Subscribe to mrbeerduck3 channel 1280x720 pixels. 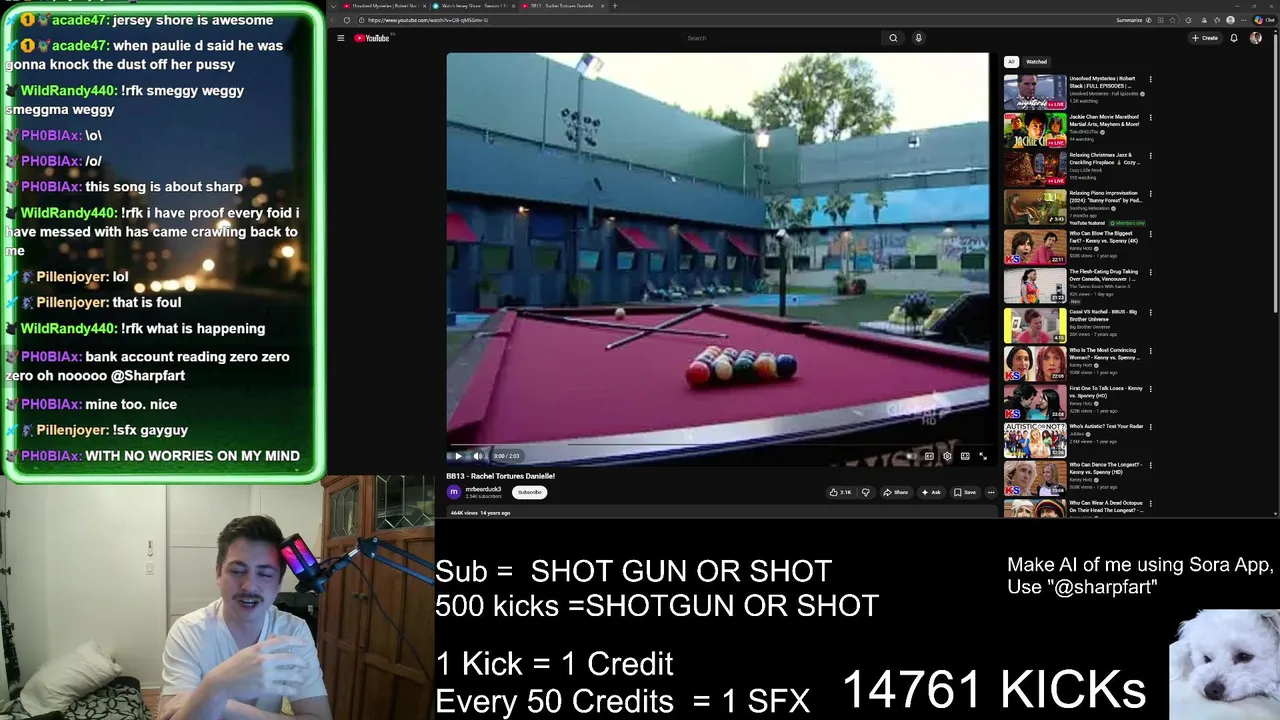click(529, 492)
